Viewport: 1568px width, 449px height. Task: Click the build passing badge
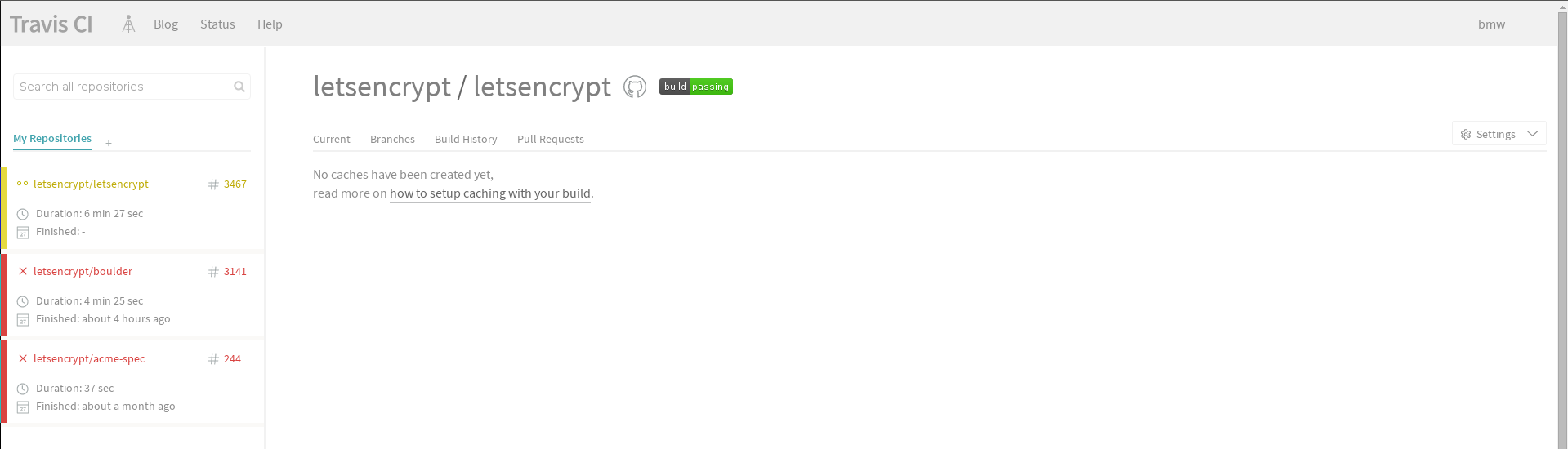point(696,87)
